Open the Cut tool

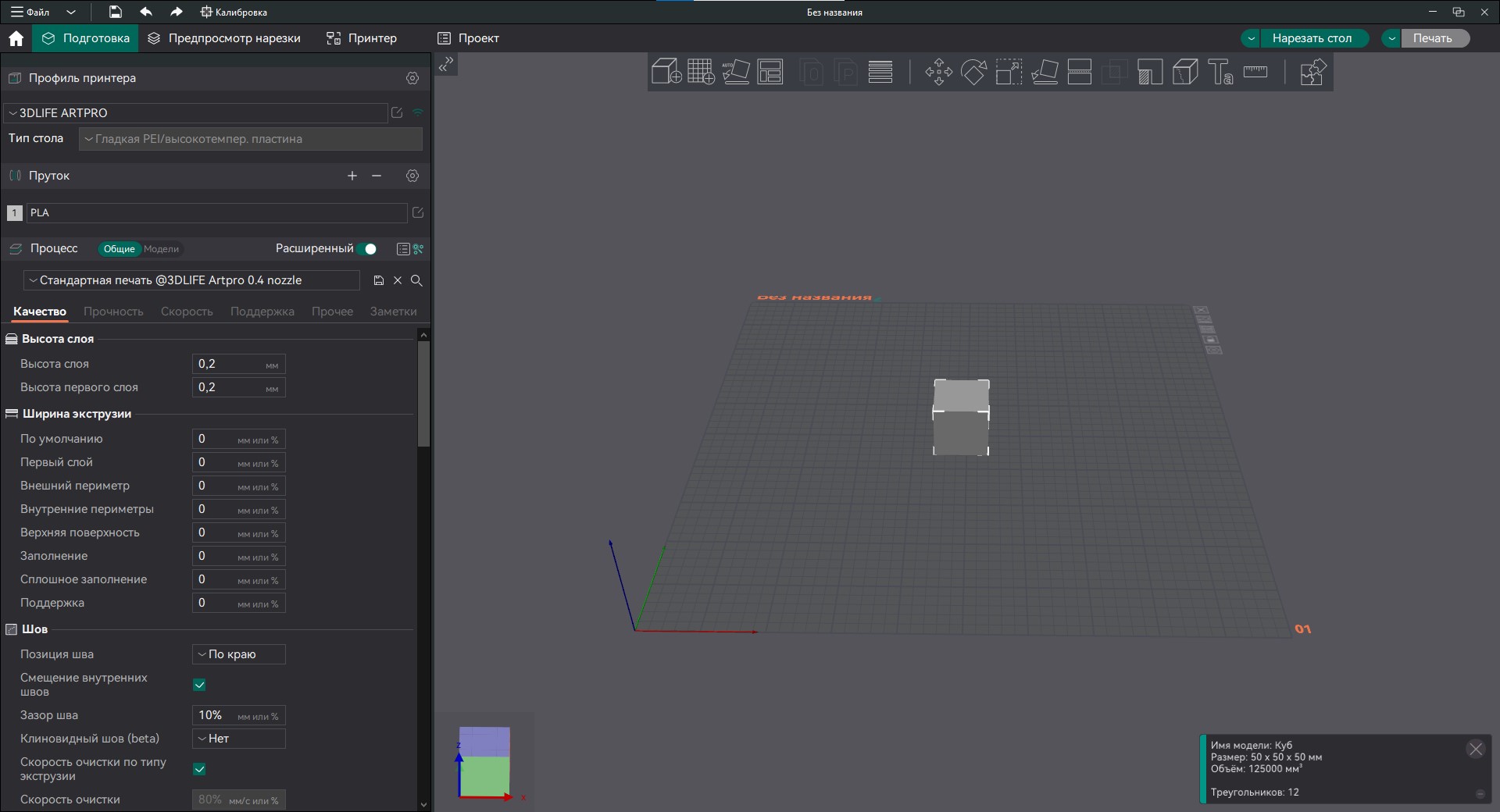point(1079,72)
